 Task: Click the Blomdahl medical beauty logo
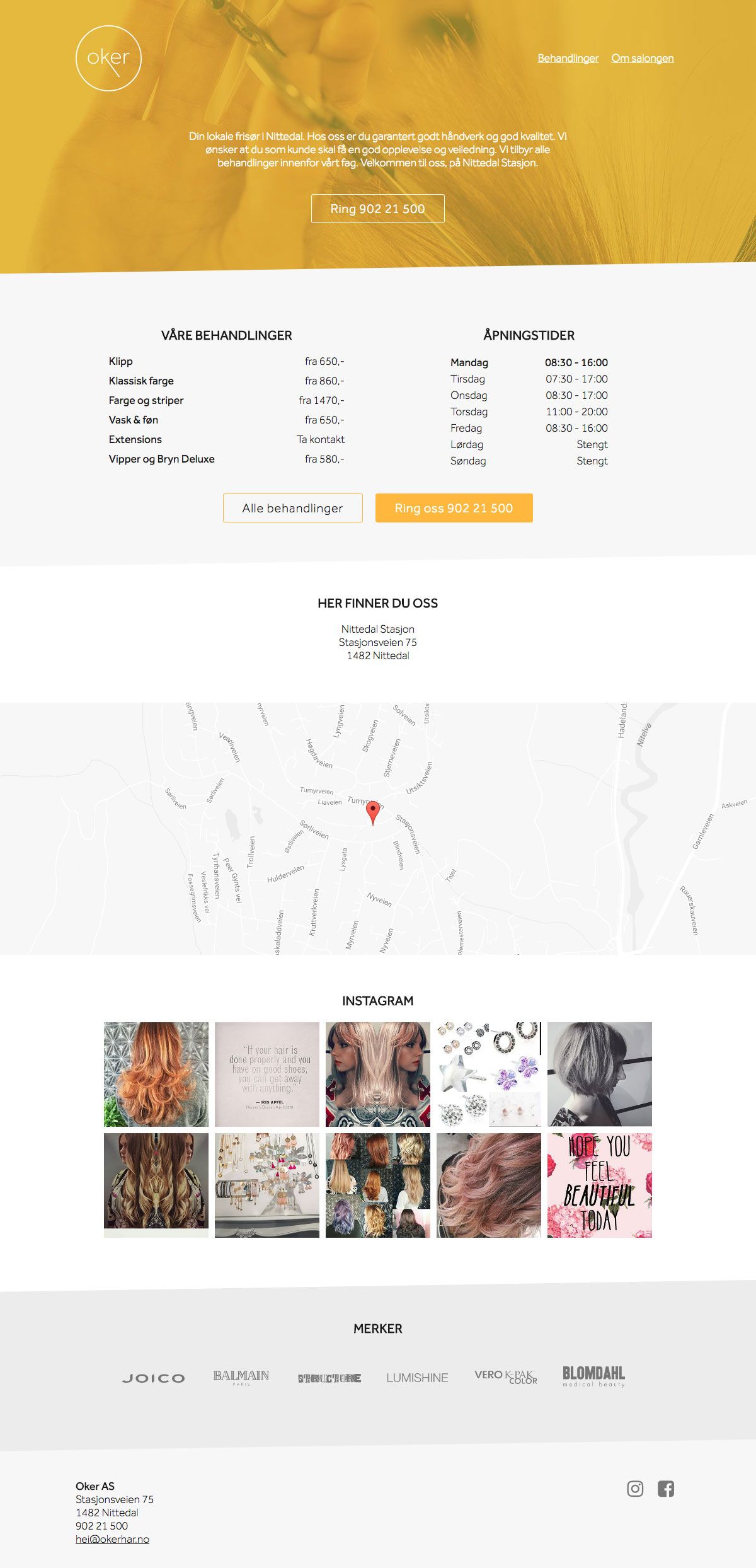(x=593, y=1376)
